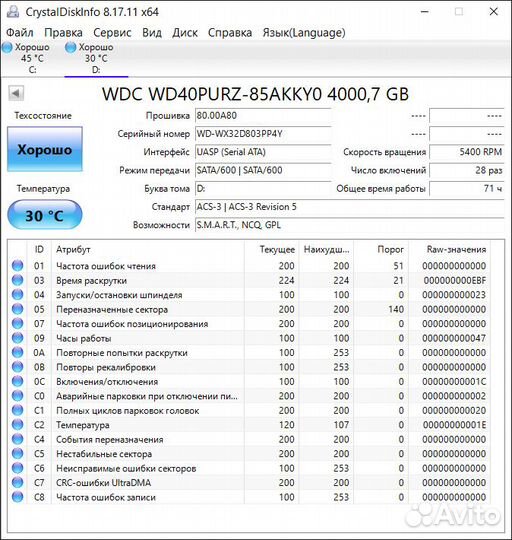Click status dot for 07 Частота ошибок позиционирования

click(18, 323)
